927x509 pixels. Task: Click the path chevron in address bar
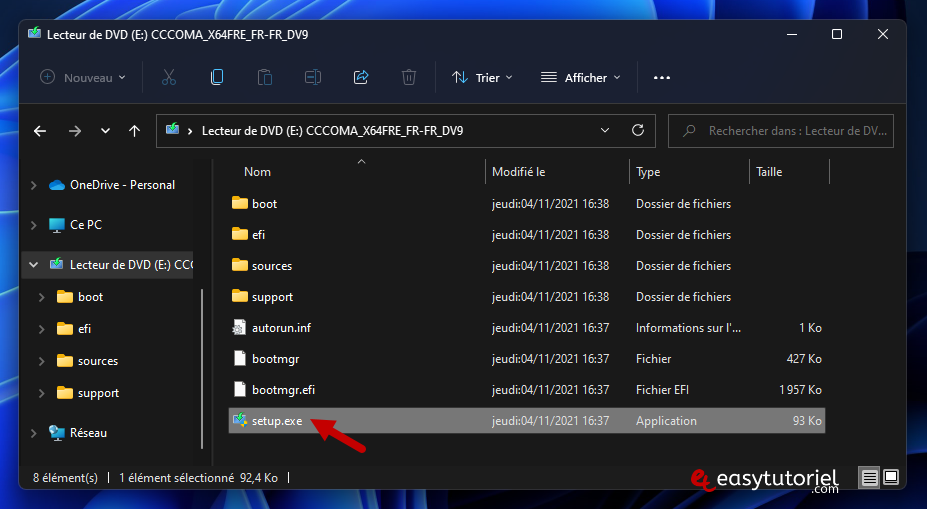point(190,131)
